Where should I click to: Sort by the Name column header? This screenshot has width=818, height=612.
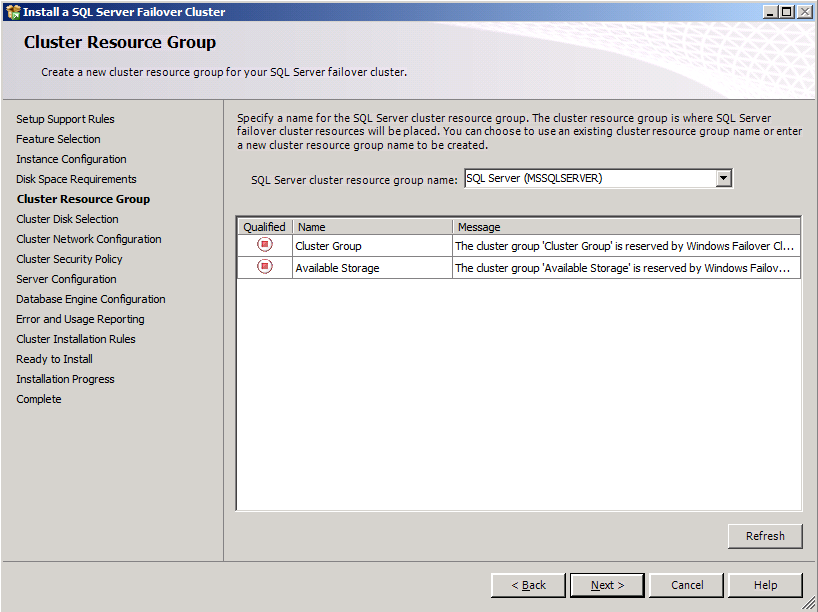tap(372, 227)
